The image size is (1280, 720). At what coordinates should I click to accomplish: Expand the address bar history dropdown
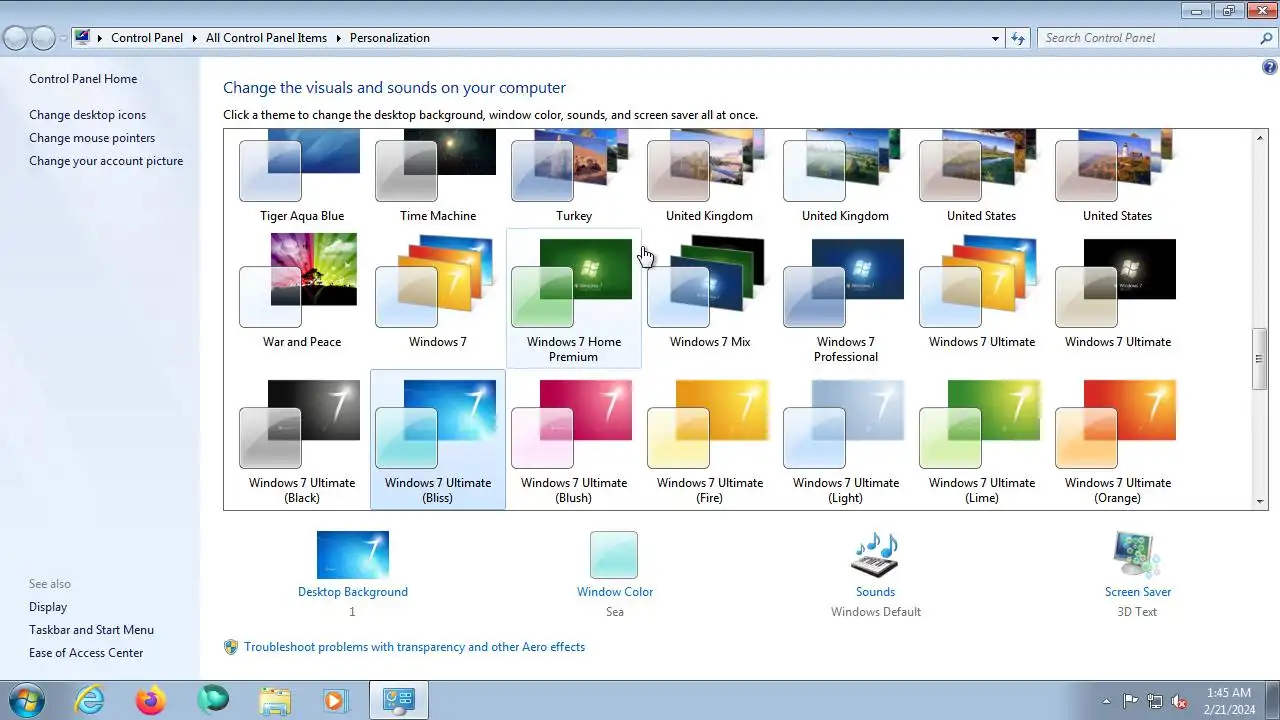point(995,38)
